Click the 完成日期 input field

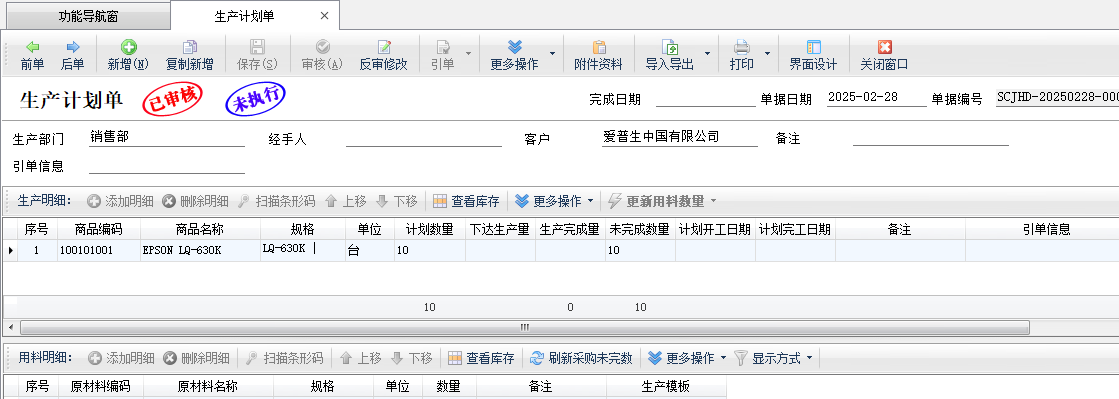tap(705, 99)
